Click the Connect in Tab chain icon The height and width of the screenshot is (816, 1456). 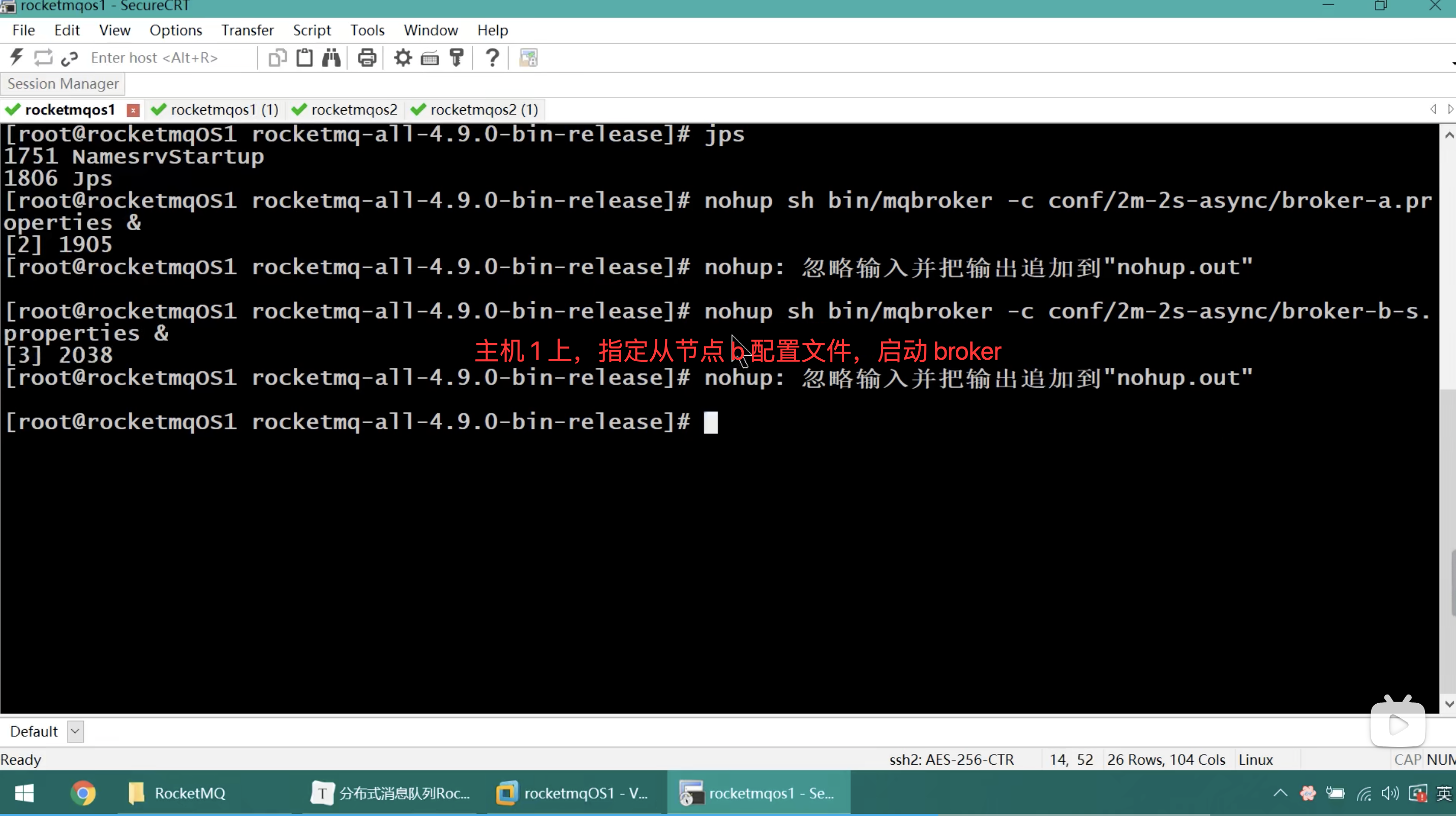[70, 57]
